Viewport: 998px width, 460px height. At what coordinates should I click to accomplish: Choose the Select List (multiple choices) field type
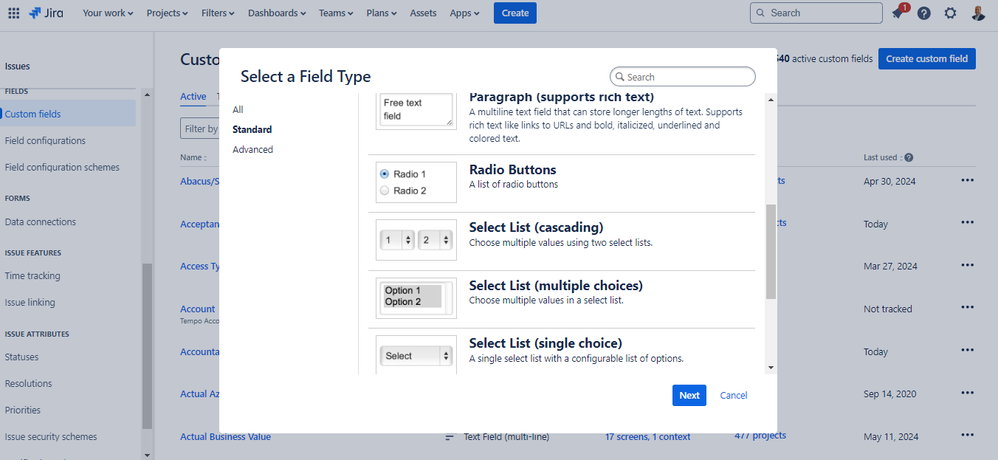tap(555, 286)
